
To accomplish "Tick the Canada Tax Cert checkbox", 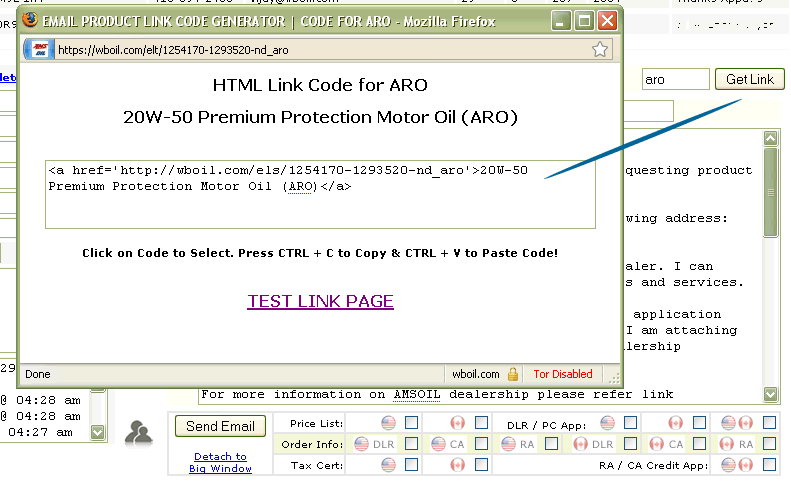I will [x=482, y=464].
